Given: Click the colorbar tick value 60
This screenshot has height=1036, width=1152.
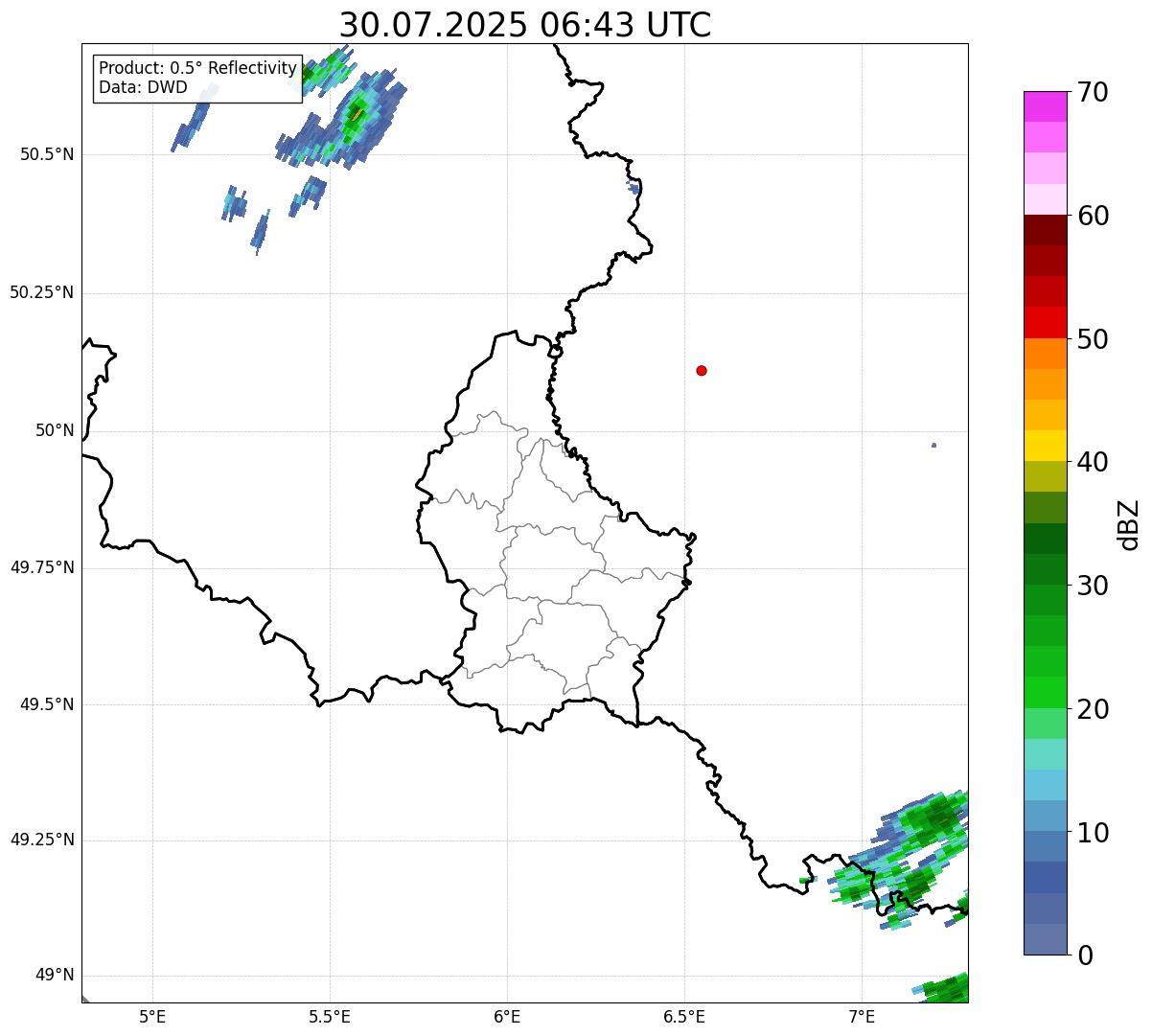Looking at the screenshot, I should [x=1093, y=216].
